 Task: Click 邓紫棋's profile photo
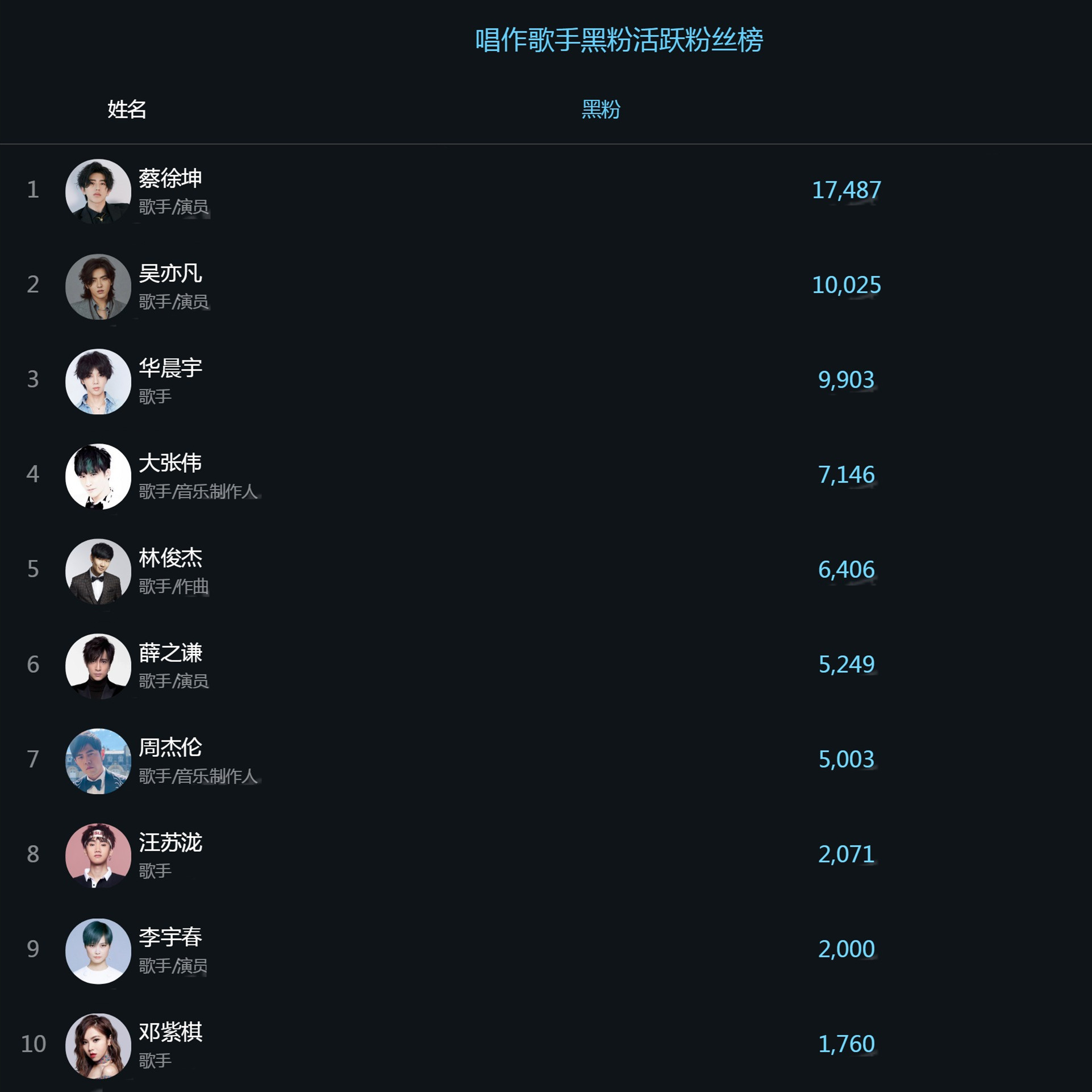pyautogui.click(x=98, y=1045)
